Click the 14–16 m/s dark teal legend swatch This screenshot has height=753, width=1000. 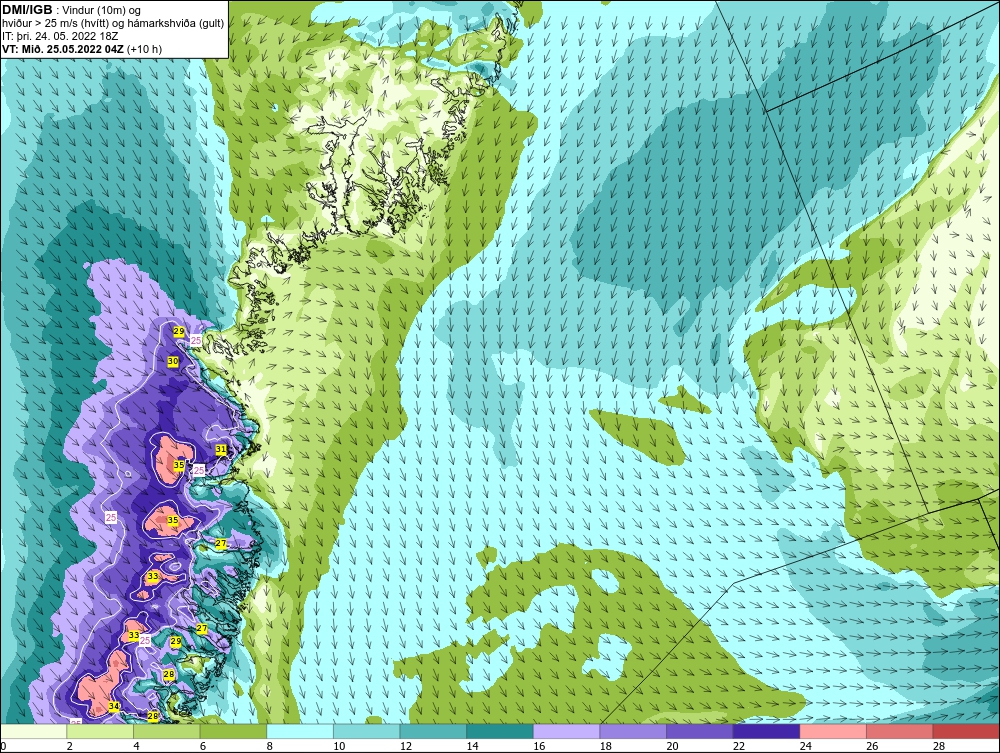(x=500, y=731)
